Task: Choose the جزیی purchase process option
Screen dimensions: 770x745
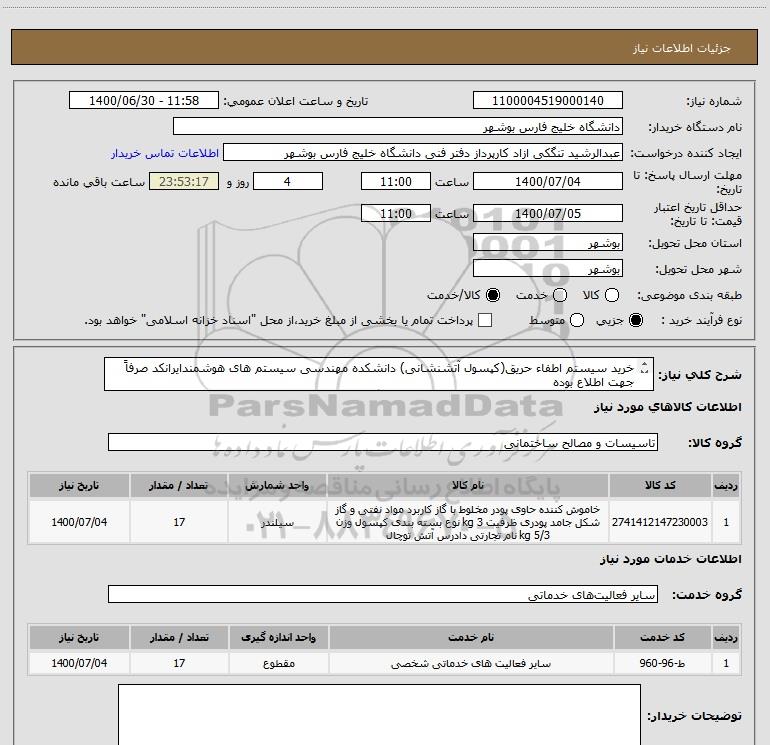Action: coord(636,320)
